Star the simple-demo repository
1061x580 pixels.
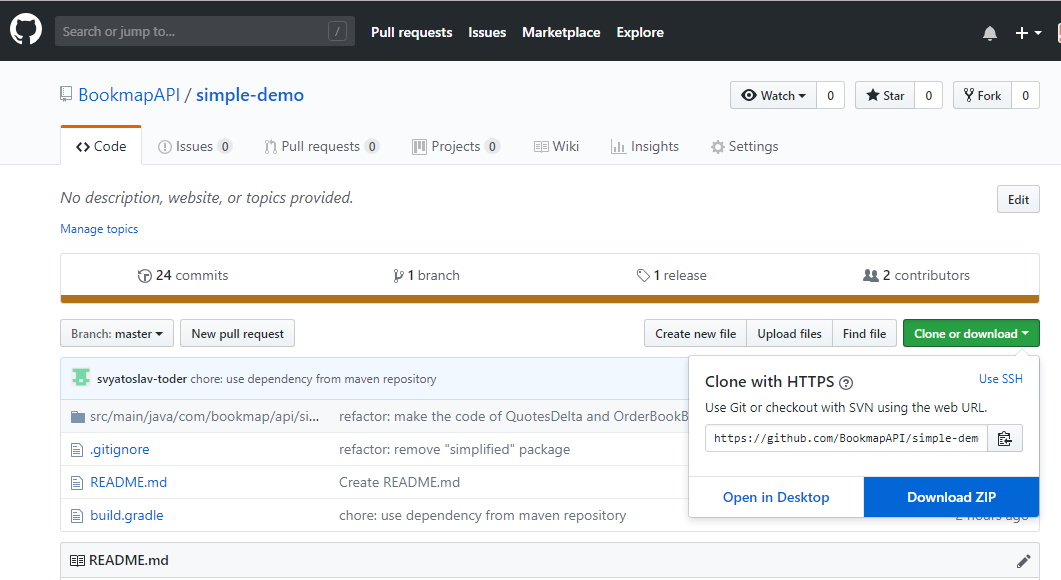(884, 96)
